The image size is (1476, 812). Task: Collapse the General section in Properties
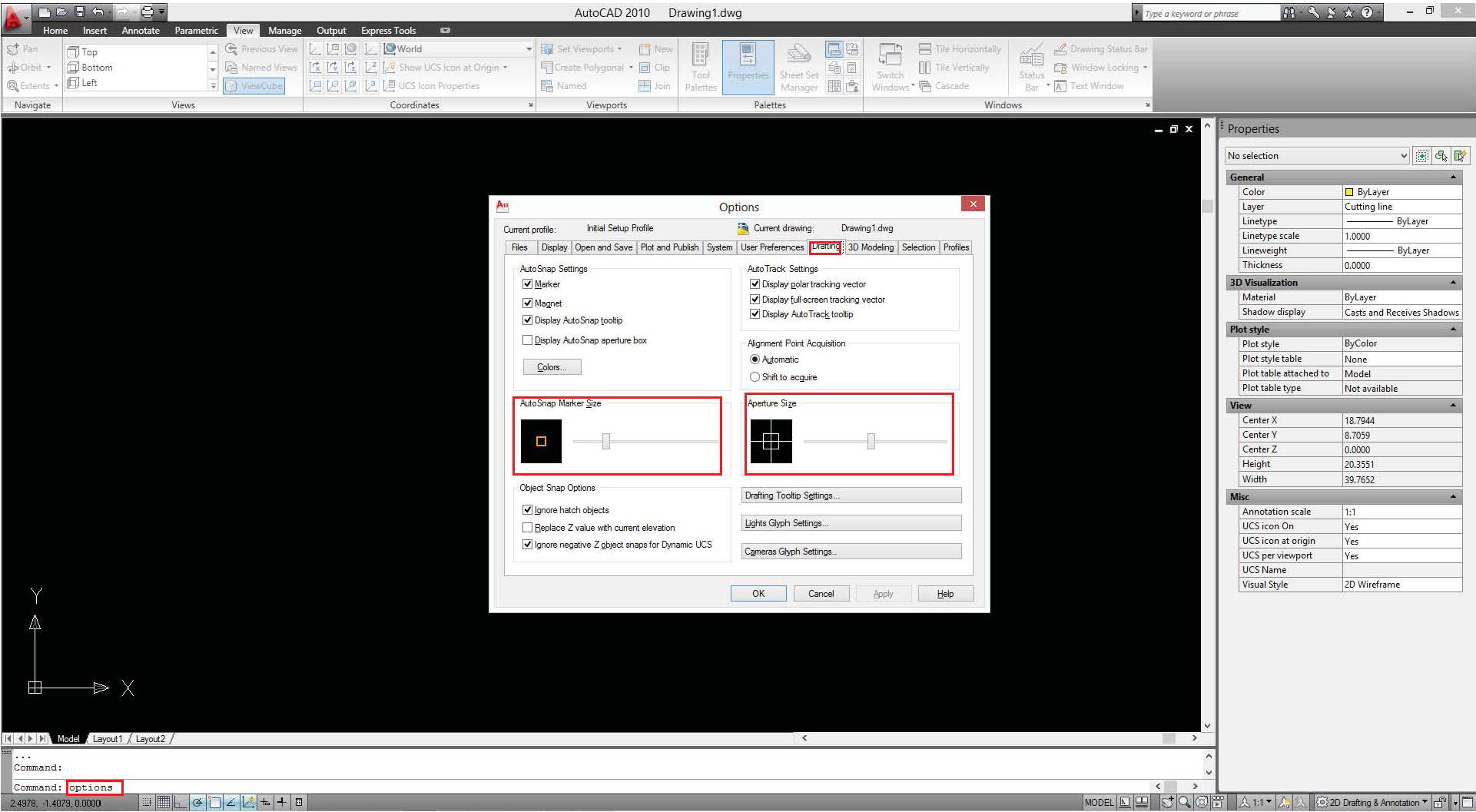click(x=1453, y=177)
